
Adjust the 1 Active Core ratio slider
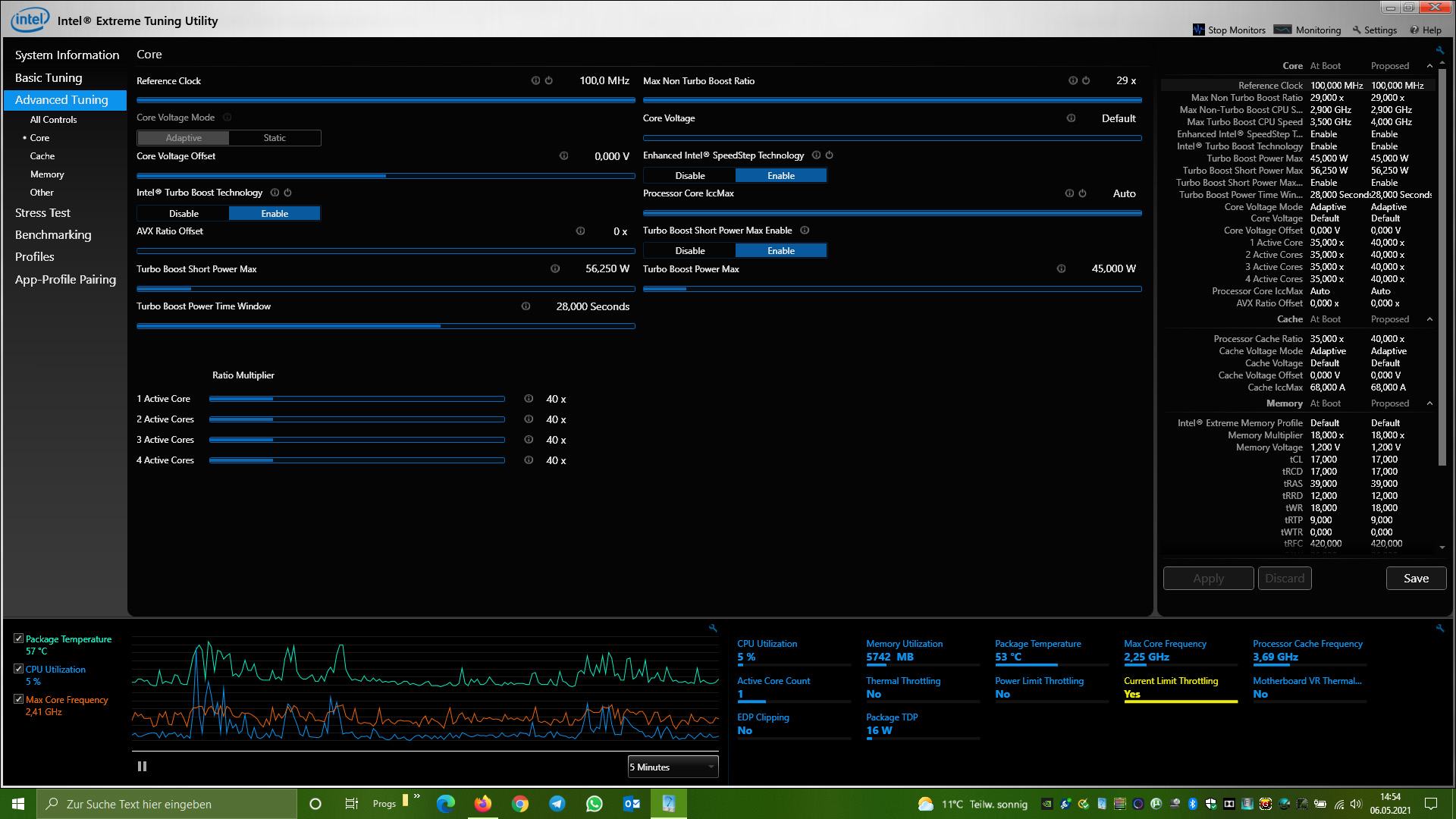click(x=357, y=399)
